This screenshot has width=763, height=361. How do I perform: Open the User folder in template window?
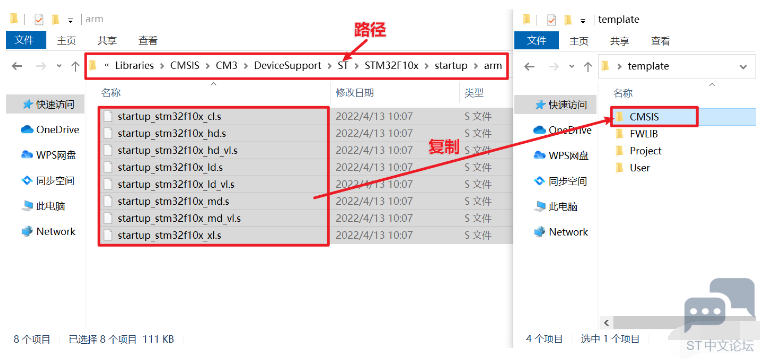(639, 168)
